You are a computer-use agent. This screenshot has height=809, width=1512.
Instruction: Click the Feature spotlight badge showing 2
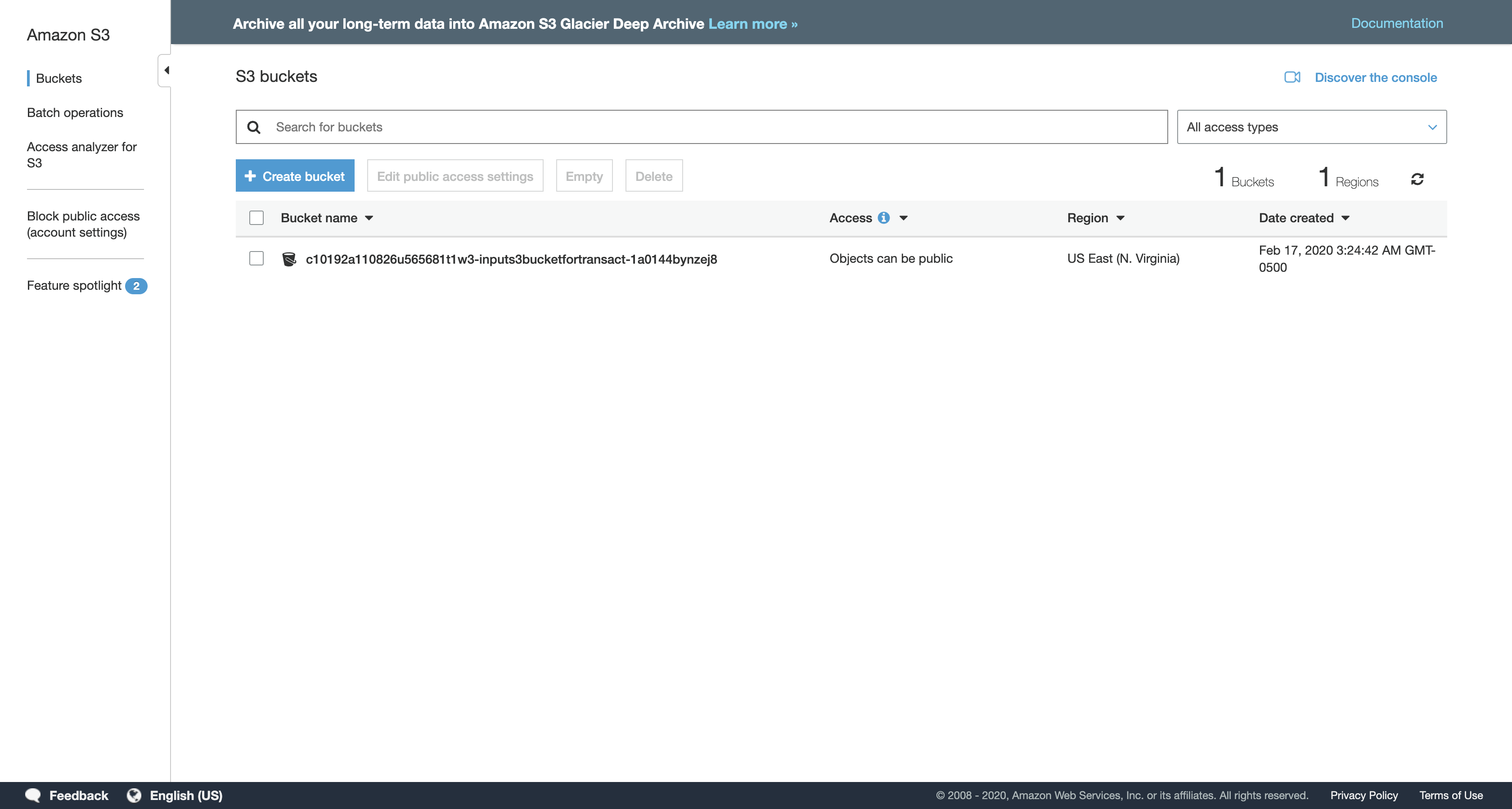(136, 286)
